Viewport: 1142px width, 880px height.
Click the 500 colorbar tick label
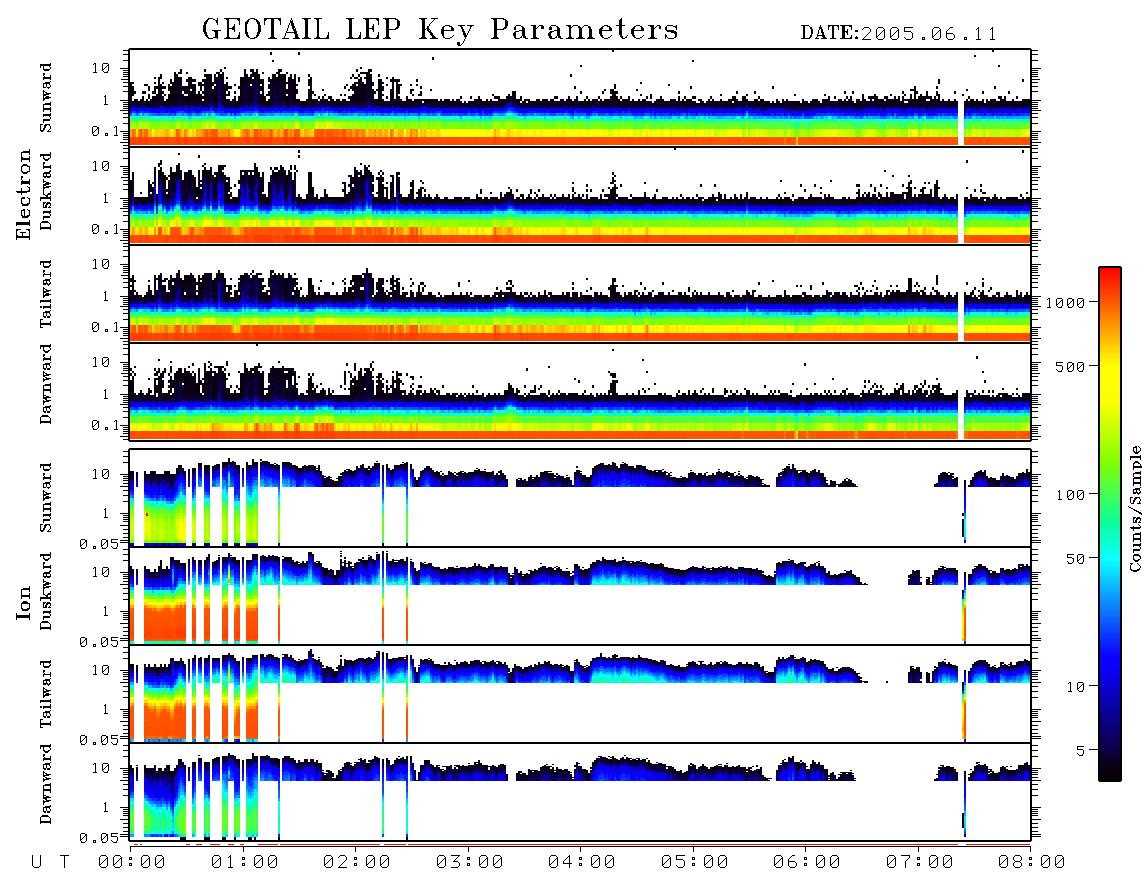(1071, 366)
